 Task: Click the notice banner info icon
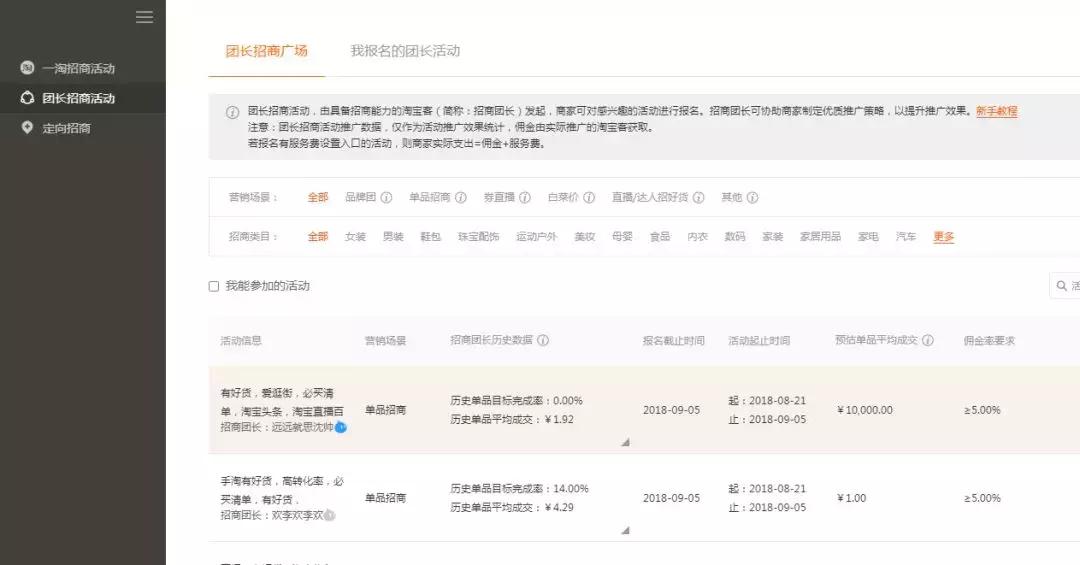tap(233, 112)
